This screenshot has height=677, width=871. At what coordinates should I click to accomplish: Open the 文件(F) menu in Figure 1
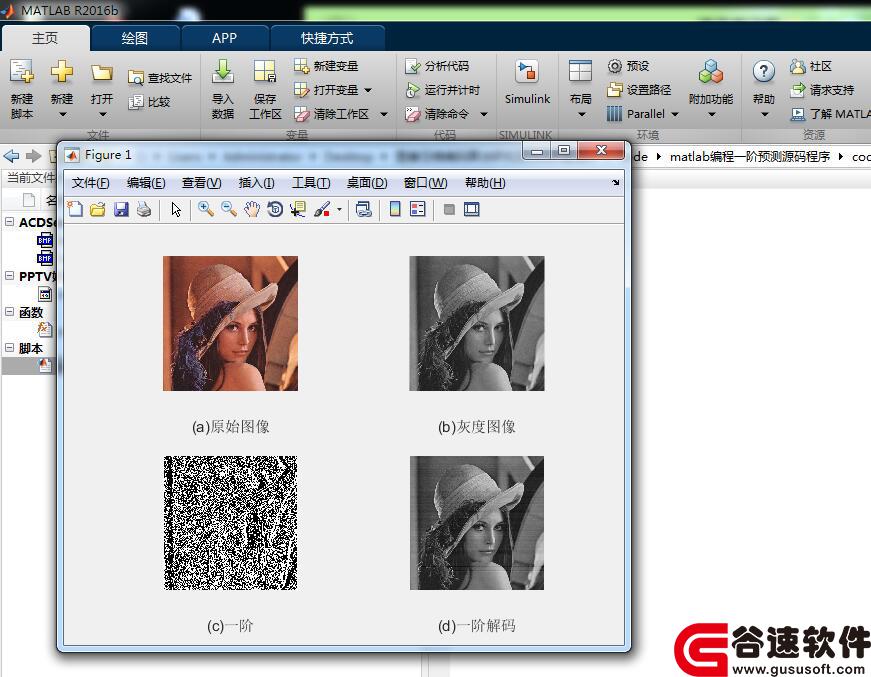(91, 183)
